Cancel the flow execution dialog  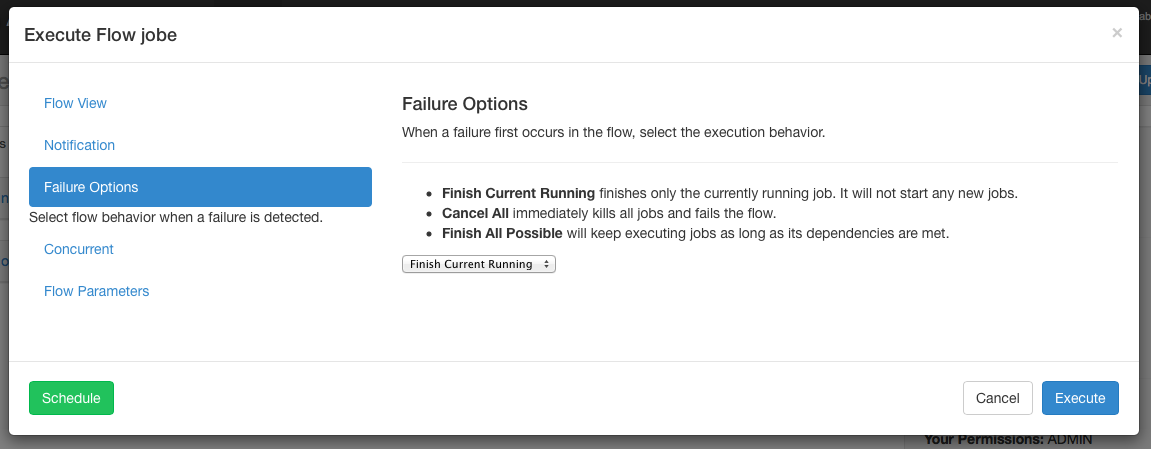coord(997,398)
